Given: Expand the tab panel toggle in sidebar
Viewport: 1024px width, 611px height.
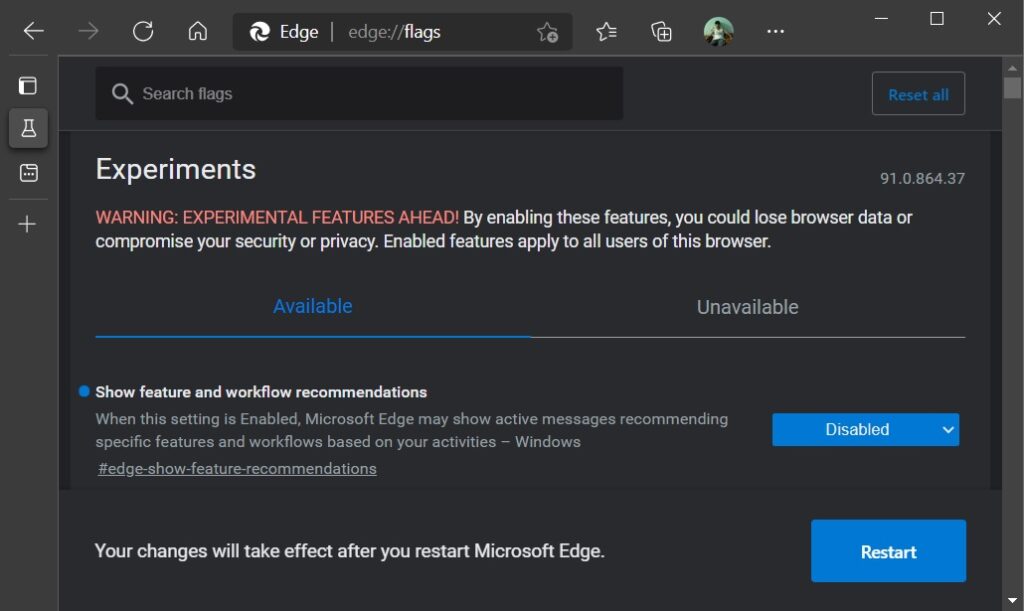Looking at the screenshot, I should [x=27, y=84].
